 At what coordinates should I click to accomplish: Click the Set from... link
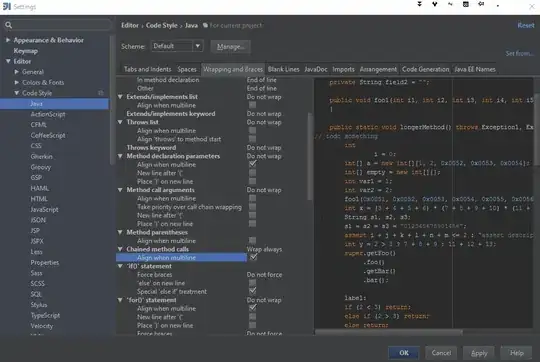tap(519, 53)
